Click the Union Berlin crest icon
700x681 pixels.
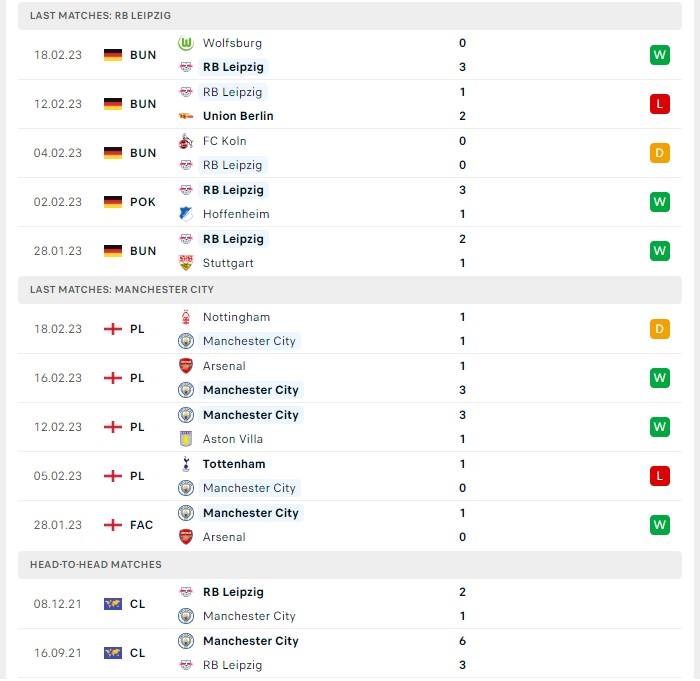pos(186,116)
